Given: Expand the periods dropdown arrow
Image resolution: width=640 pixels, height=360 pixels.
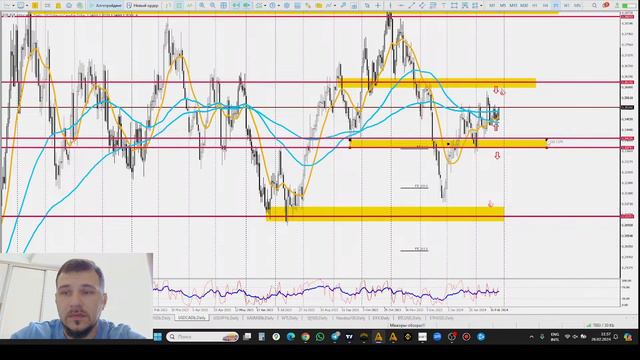Looking at the screenshot, I should click(x=279, y=6).
